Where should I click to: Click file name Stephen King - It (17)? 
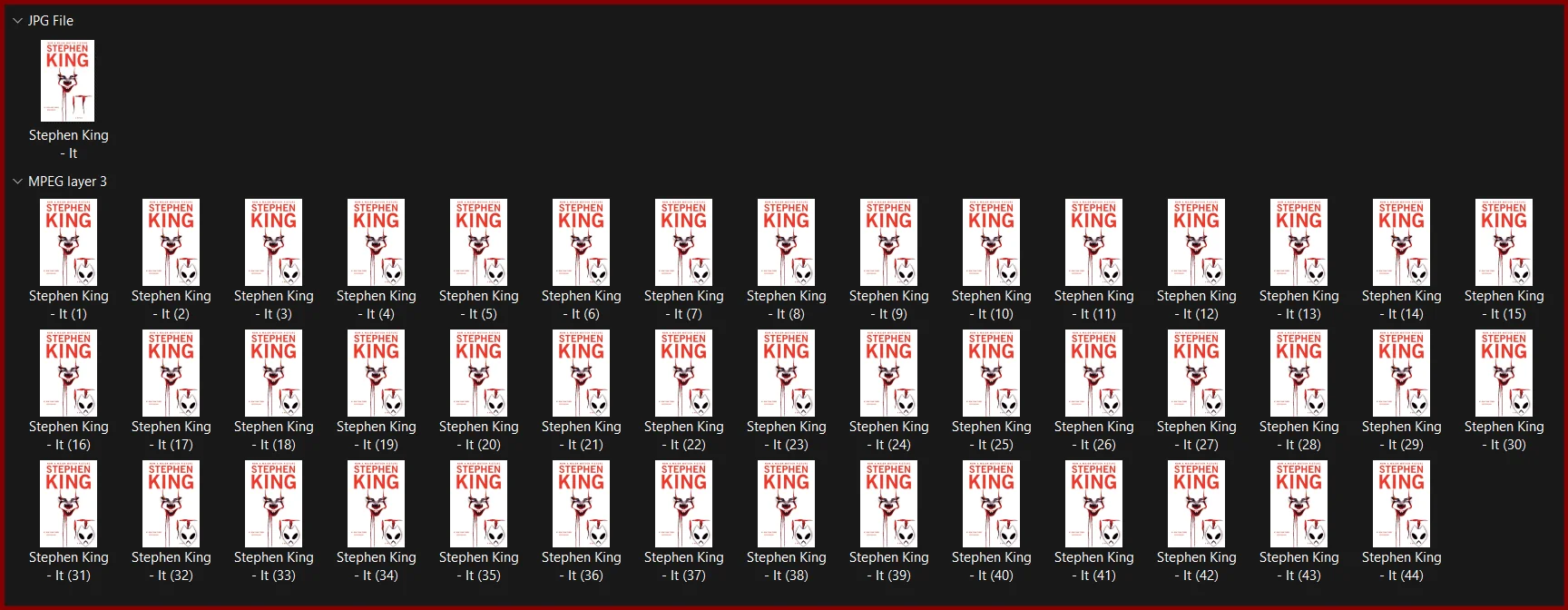pyautogui.click(x=171, y=436)
